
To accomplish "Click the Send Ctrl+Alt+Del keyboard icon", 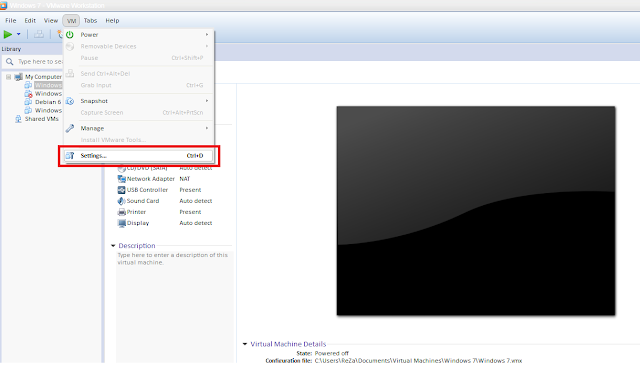I will [x=70, y=73].
